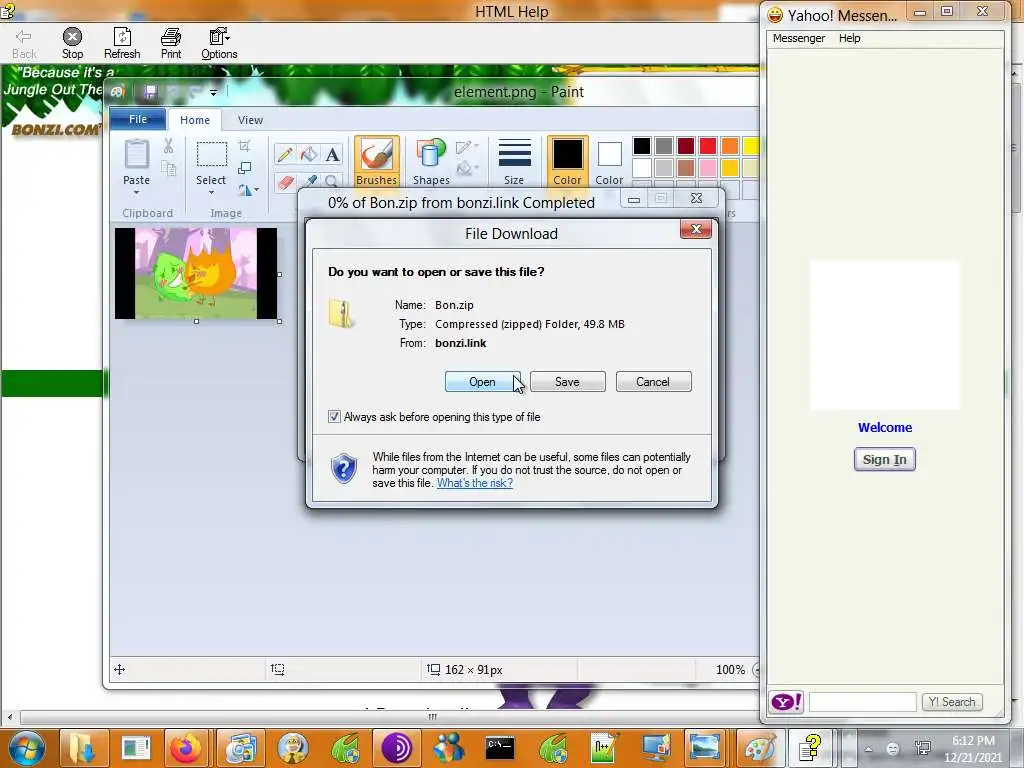The height and width of the screenshot is (768, 1024).
Task: Open the shape Outline dropdown
Action: (x=467, y=148)
